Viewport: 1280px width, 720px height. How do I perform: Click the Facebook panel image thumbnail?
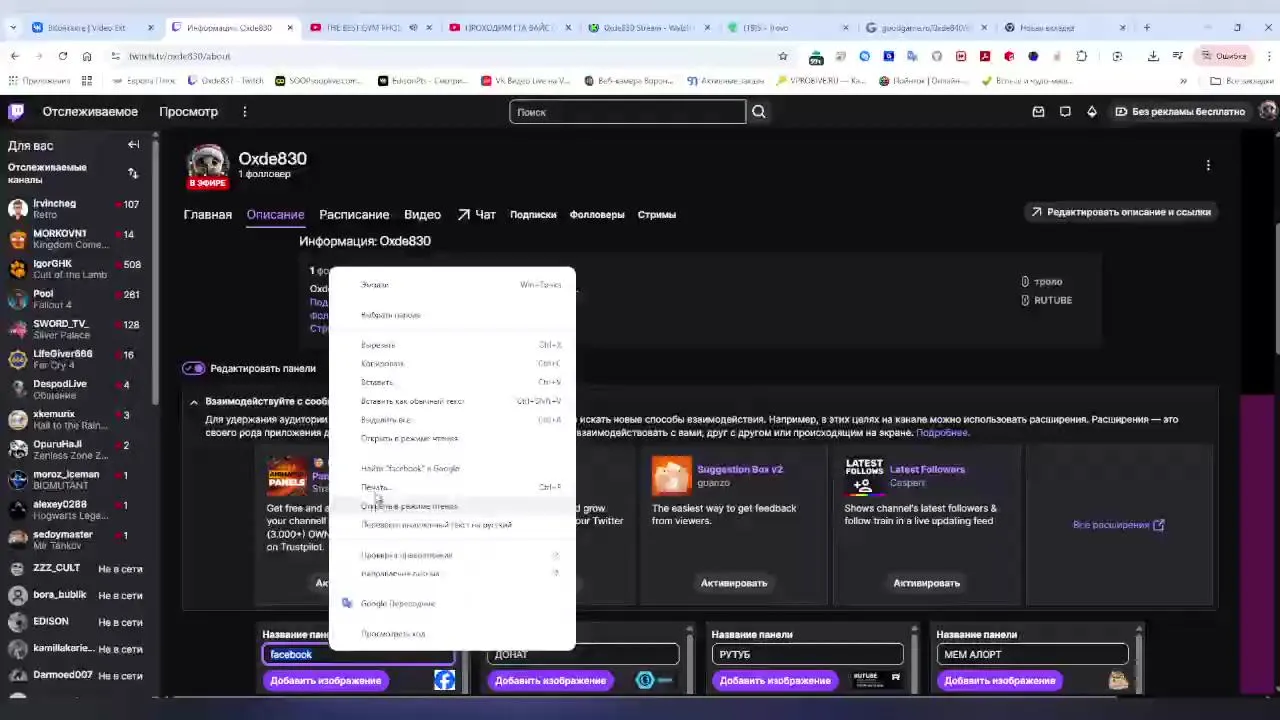[x=444, y=680]
